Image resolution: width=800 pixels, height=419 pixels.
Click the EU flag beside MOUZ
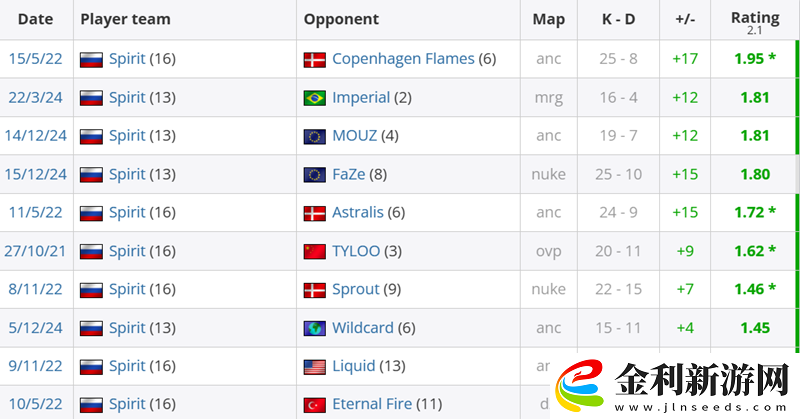coord(315,136)
